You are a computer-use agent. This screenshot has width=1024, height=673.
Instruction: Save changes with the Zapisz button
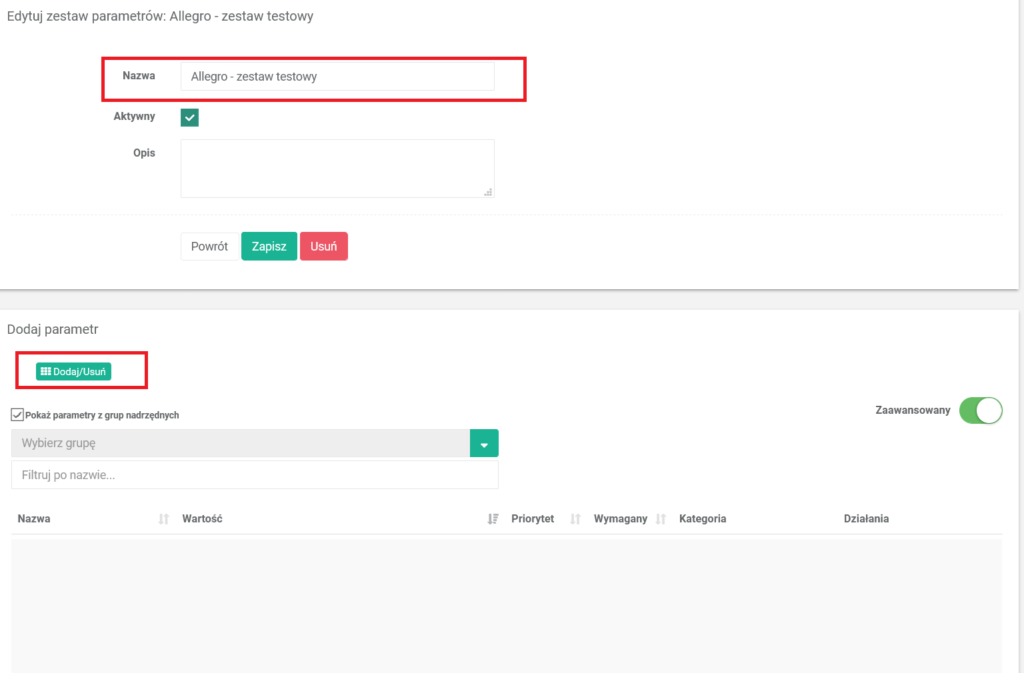tap(269, 246)
